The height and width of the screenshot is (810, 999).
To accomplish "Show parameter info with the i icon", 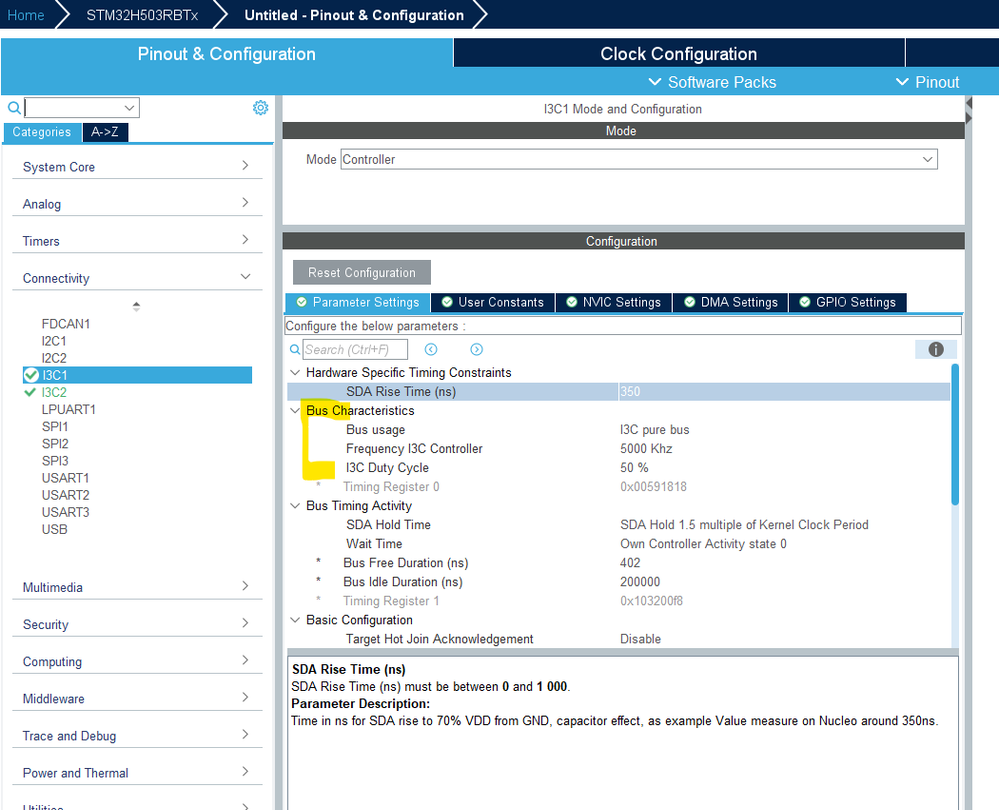I will [x=935, y=349].
